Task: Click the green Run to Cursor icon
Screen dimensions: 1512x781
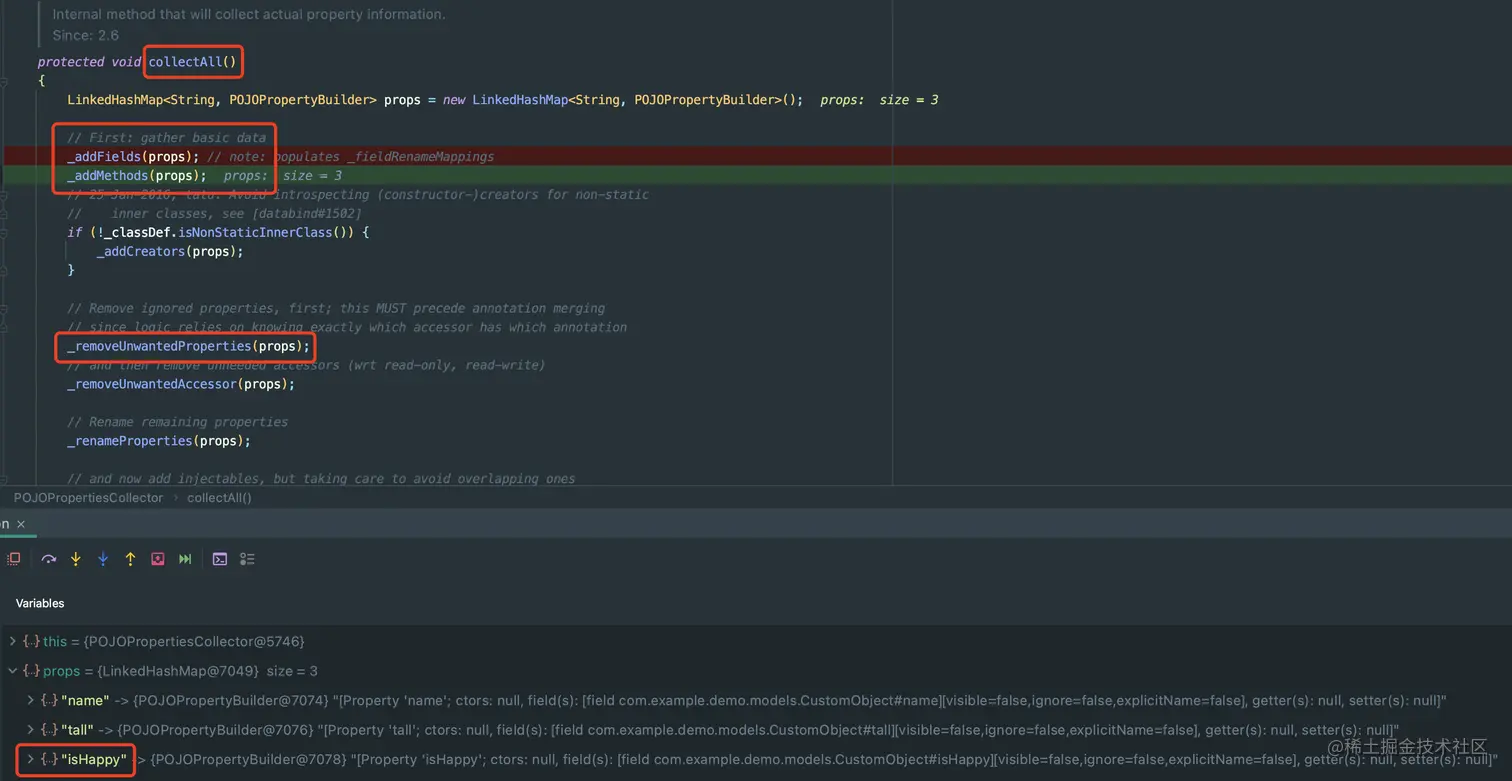Action: (x=185, y=559)
